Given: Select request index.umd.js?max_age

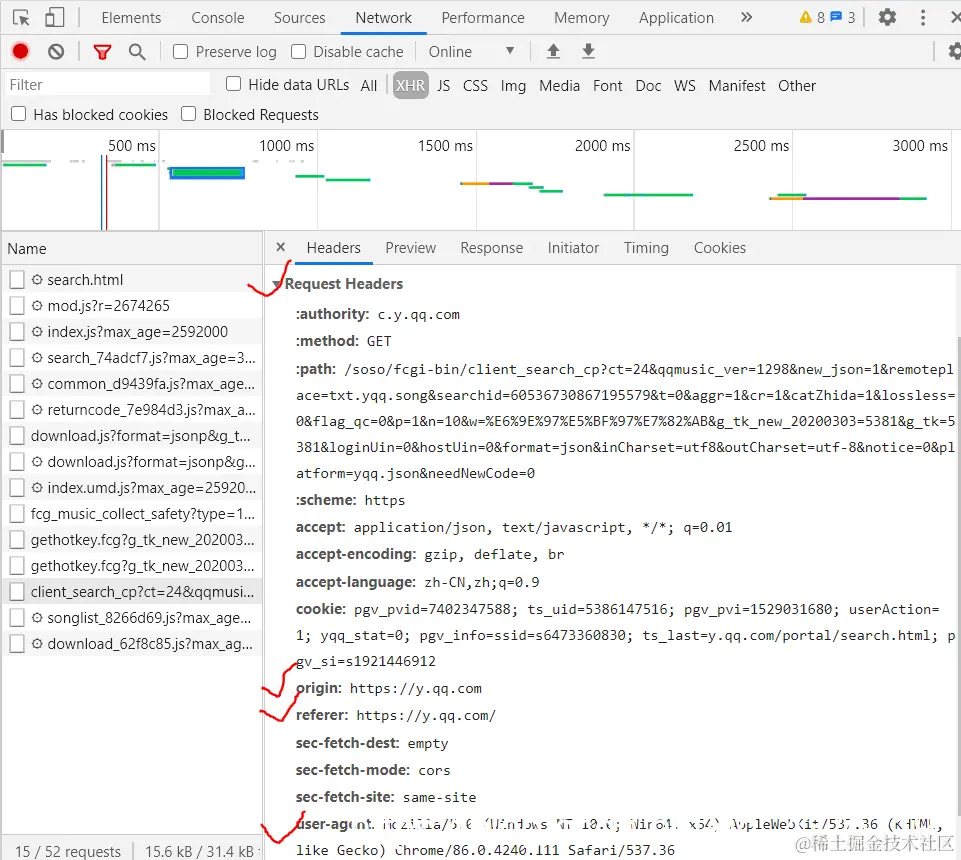Looking at the screenshot, I should [132, 488].
